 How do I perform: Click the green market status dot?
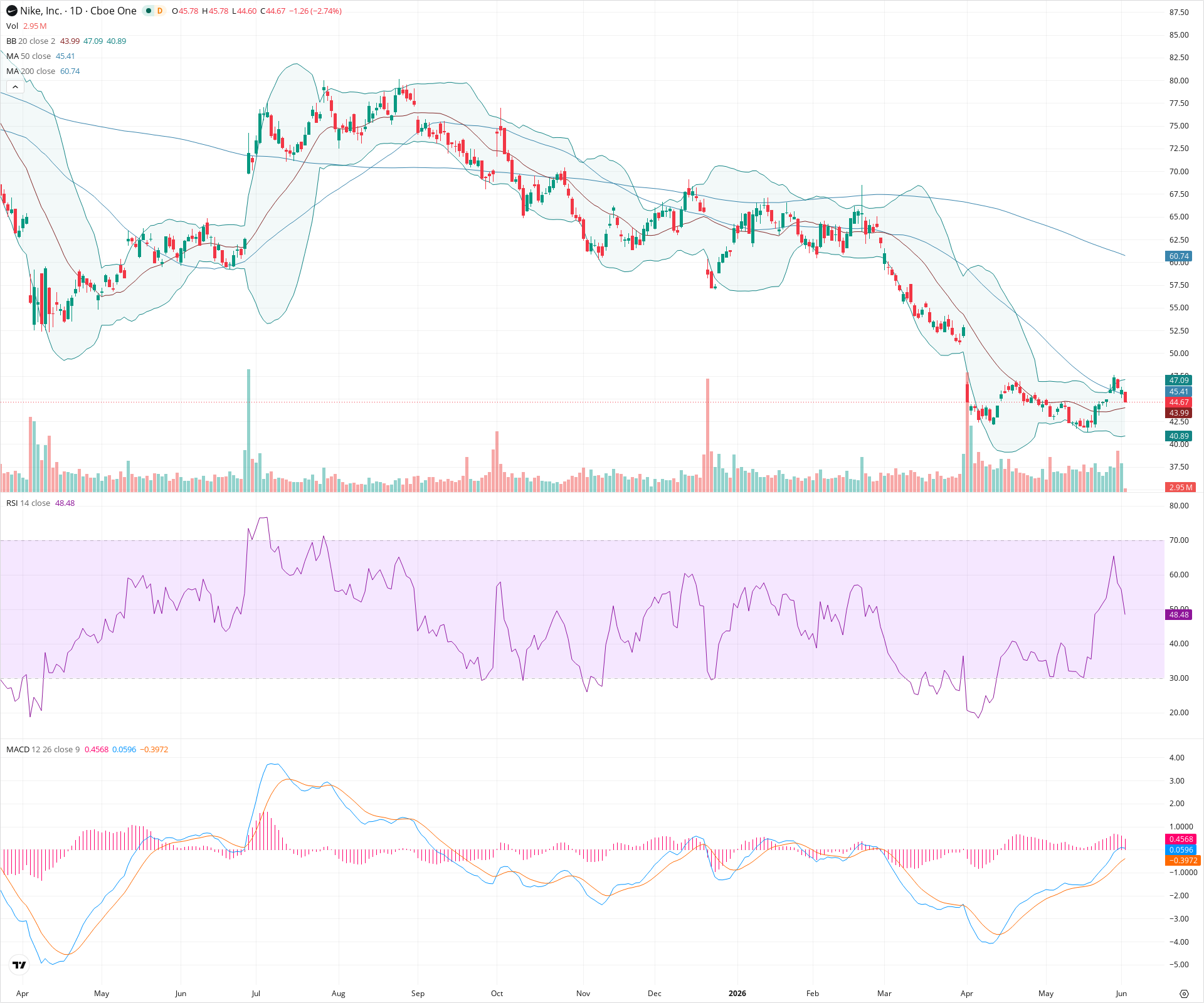point(149,11)
